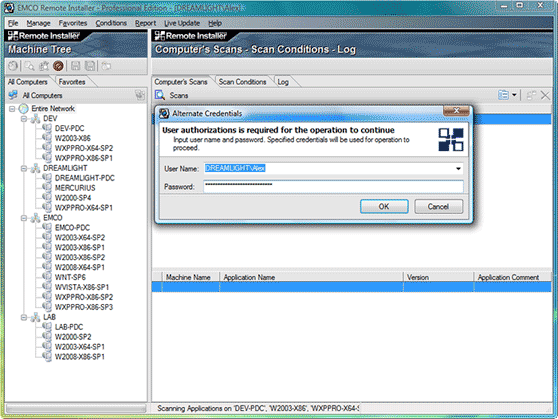Close the Alternate Credentials dialog
This screenshot has width=558, height=419.
pyautogui.click(x=456, y=111)
